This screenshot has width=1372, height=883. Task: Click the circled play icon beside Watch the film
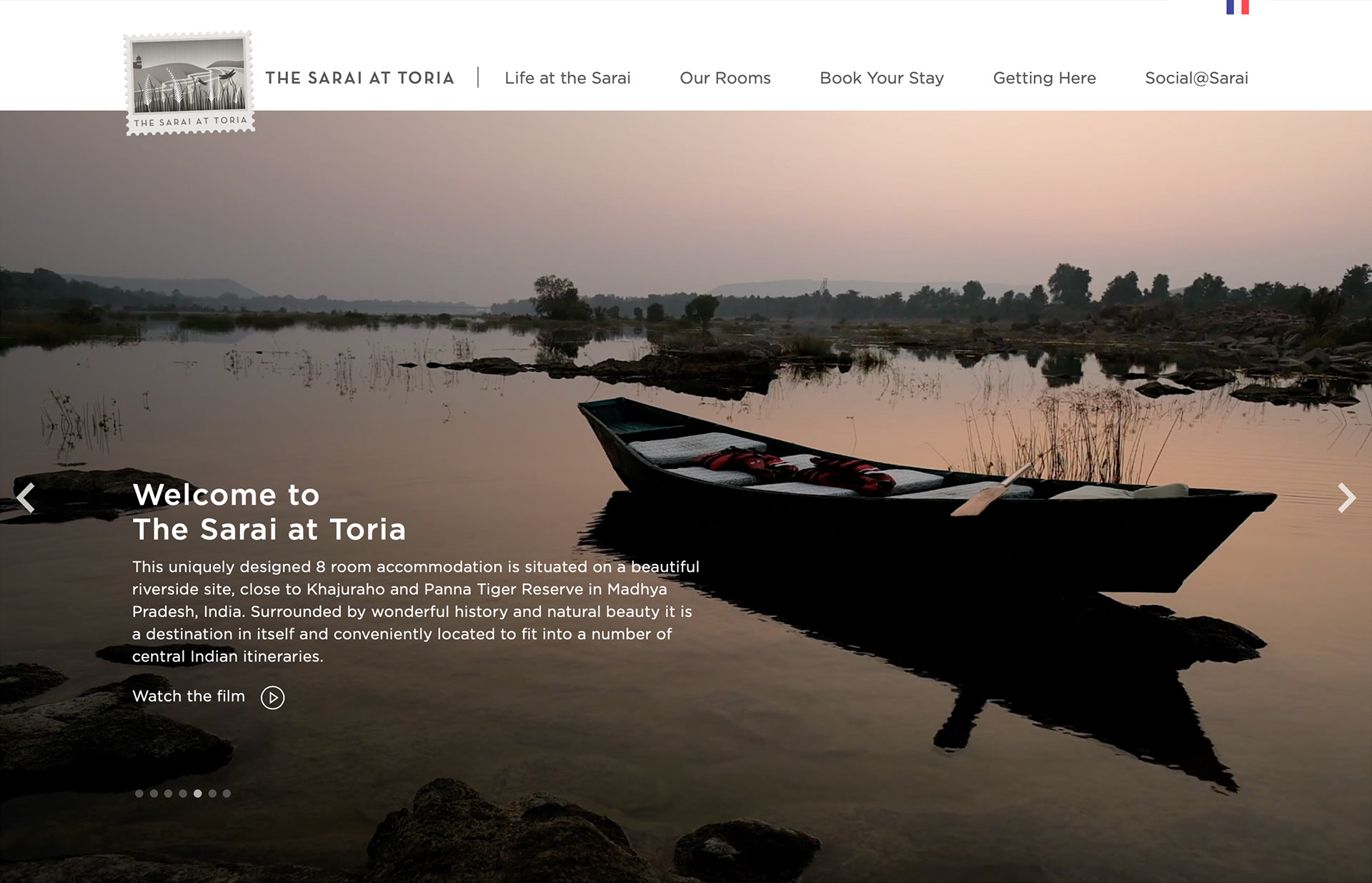272,697
